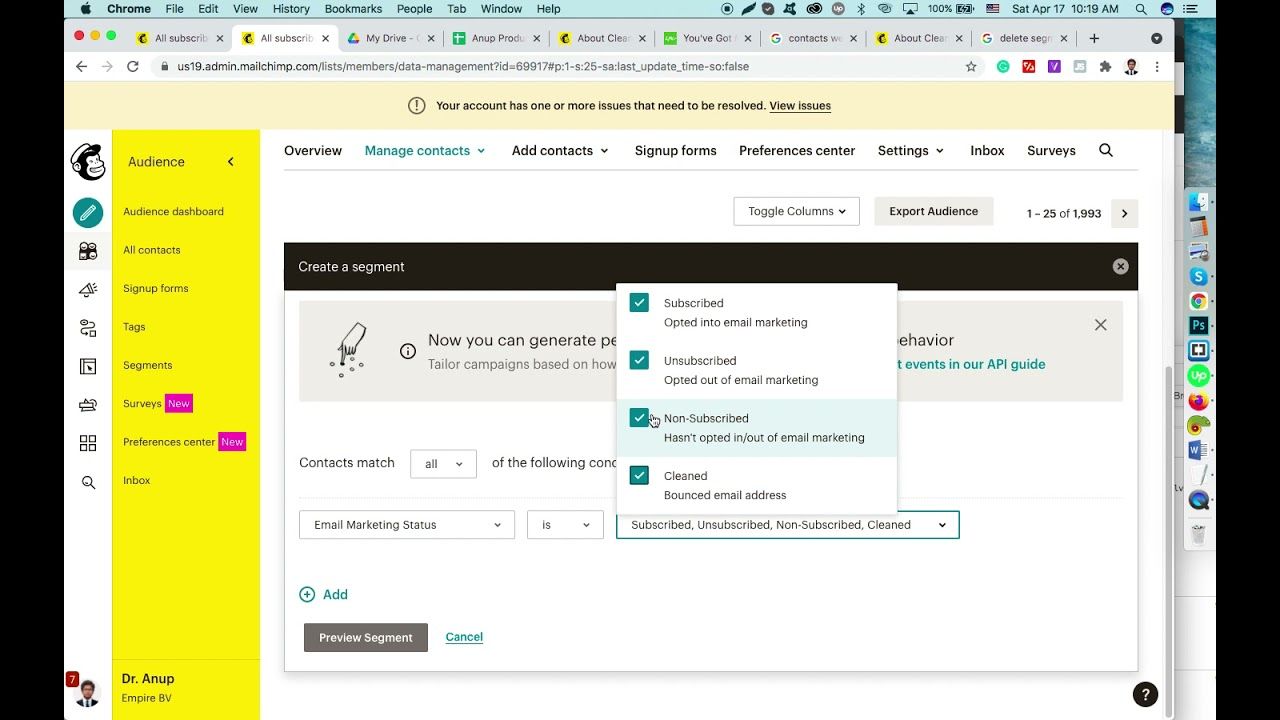Switch to the My Drive browser tab
The image size is (1280, 720).
(x=391, y=38)
